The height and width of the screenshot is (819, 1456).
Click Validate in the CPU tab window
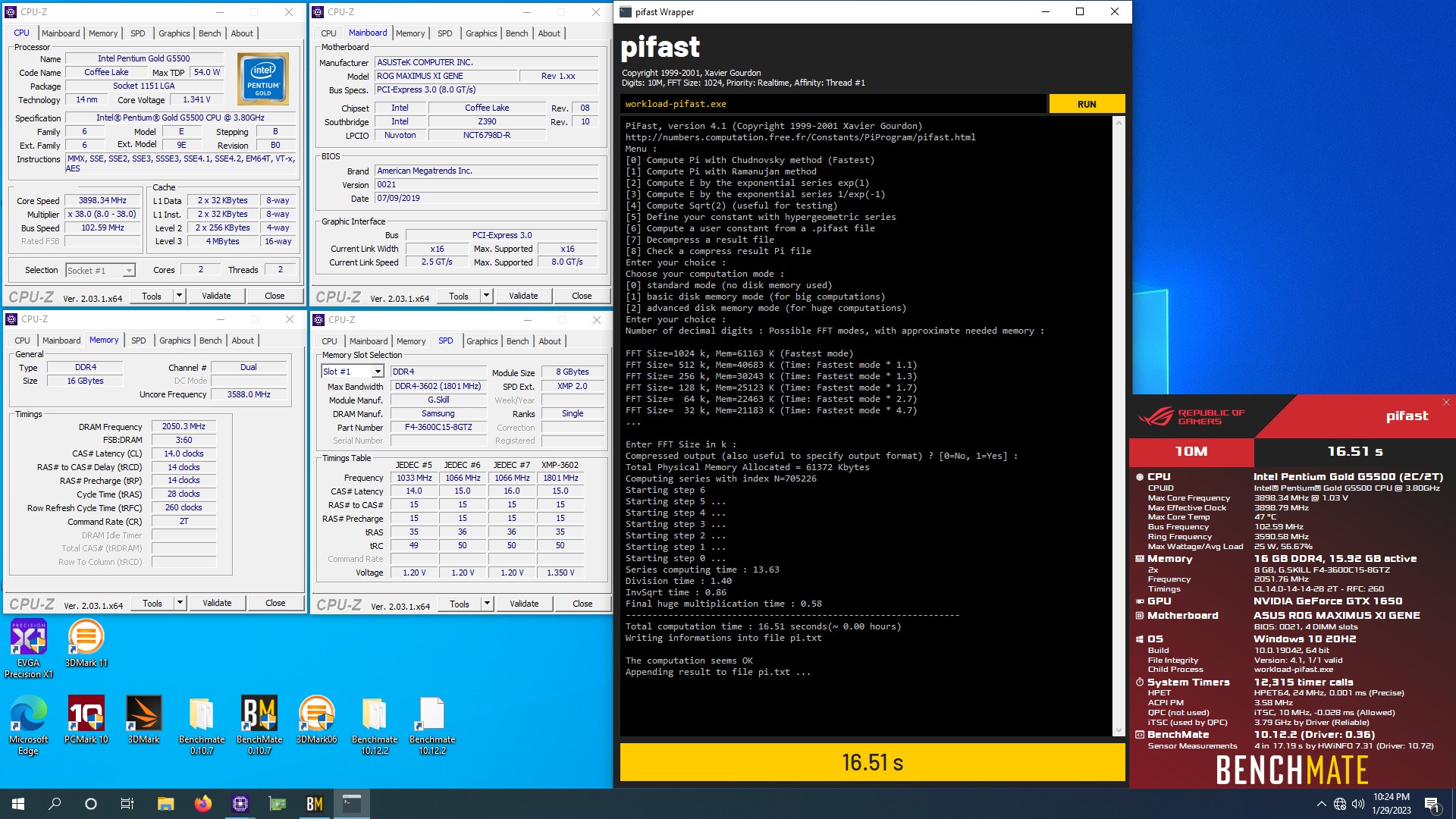click(216, 296)
